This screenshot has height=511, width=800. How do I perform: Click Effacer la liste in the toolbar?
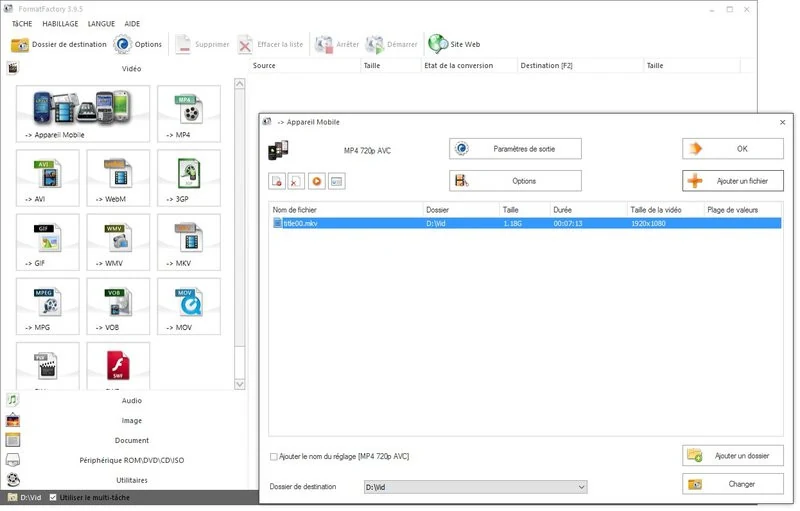[x=270, y=44]
